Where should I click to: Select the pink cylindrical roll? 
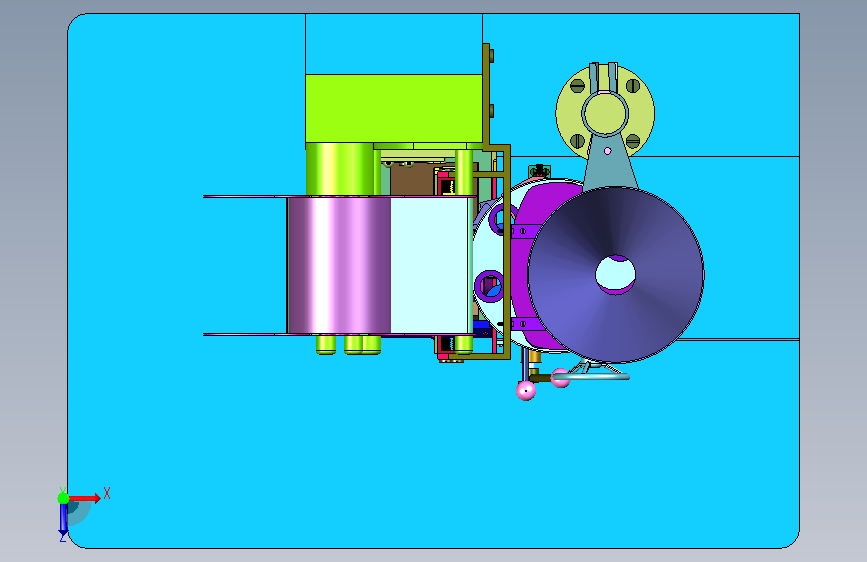(x=339, y=266)
